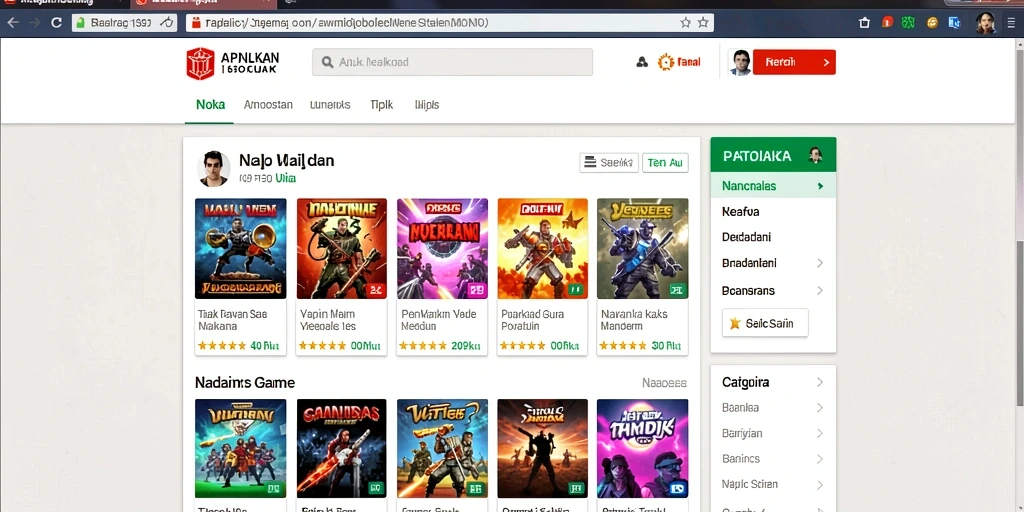Click the Seilc Sarin button

click(765, 323)
